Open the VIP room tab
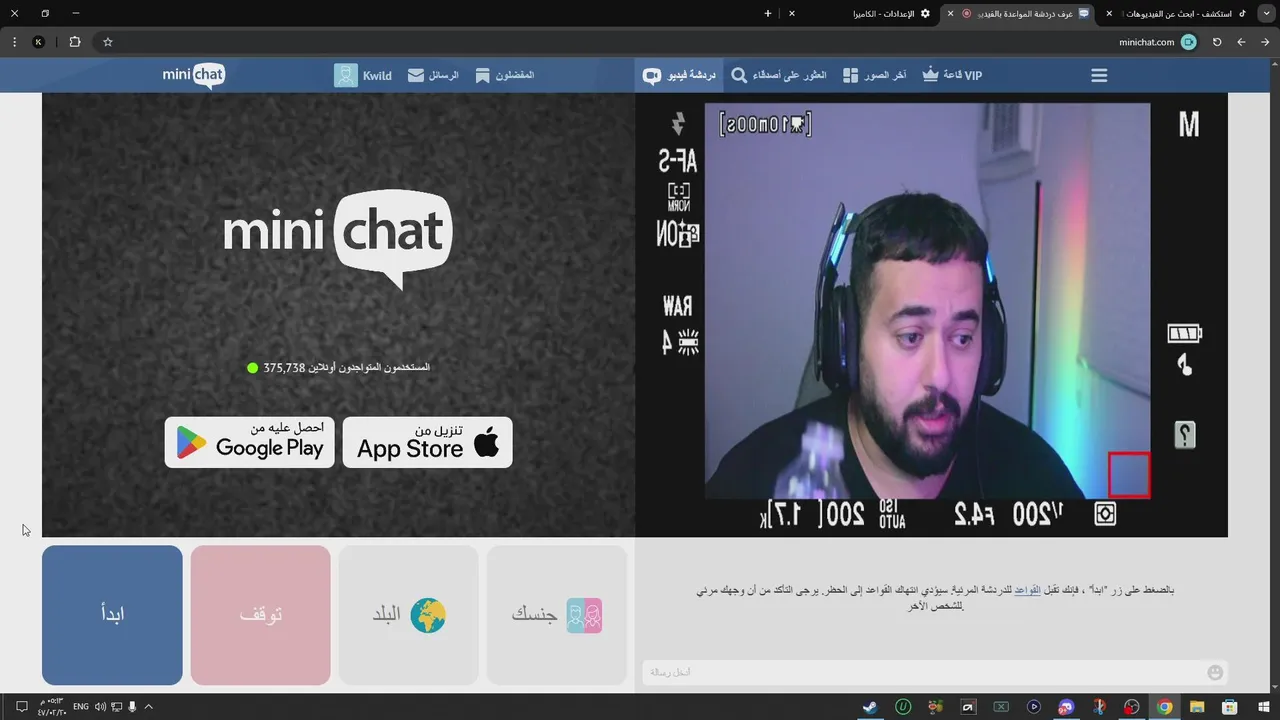 (952, 75)
